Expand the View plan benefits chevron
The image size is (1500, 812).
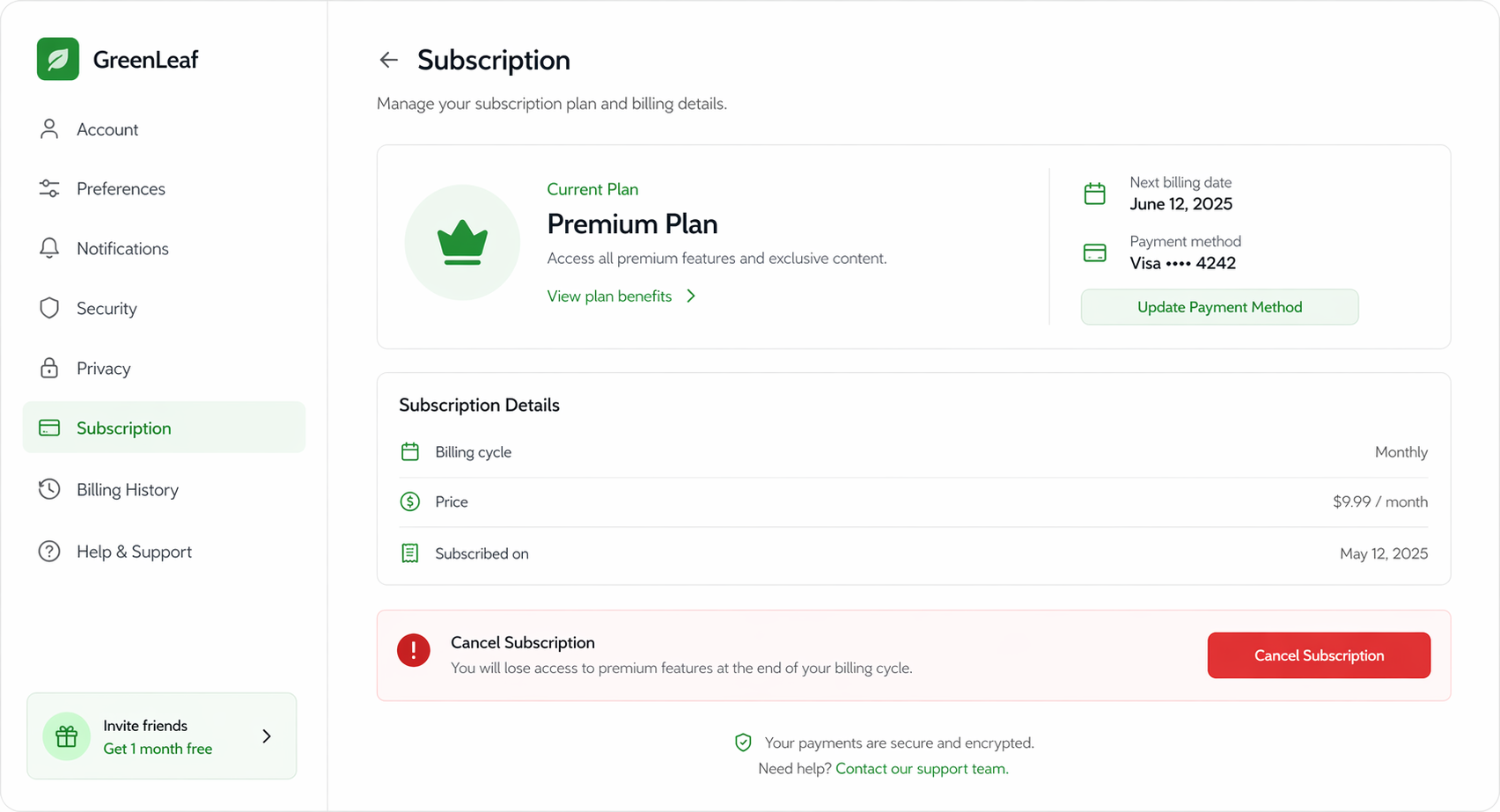click(691, 296)
